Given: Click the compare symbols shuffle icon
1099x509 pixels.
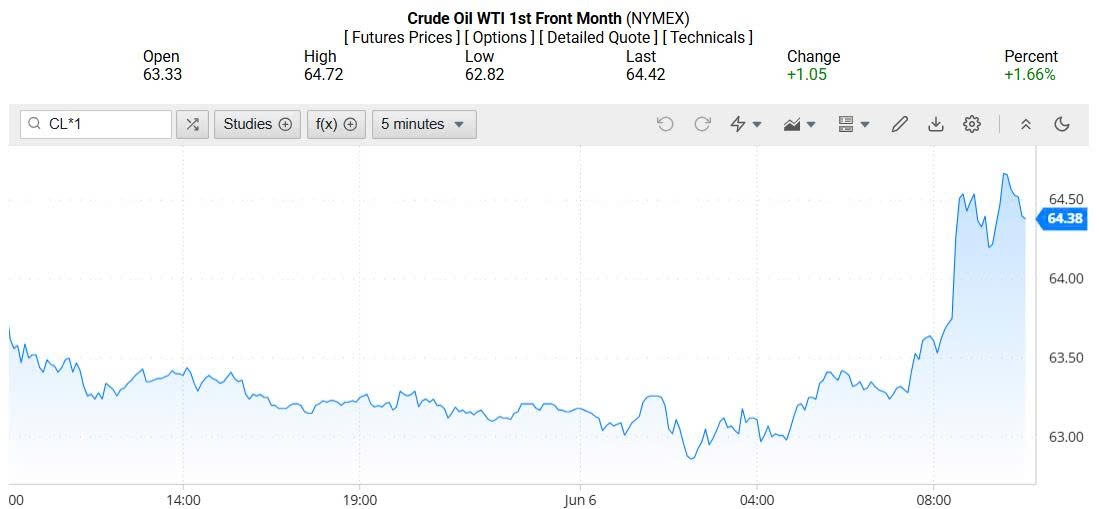Looking at the screenshot, I should tap(192, 124).
